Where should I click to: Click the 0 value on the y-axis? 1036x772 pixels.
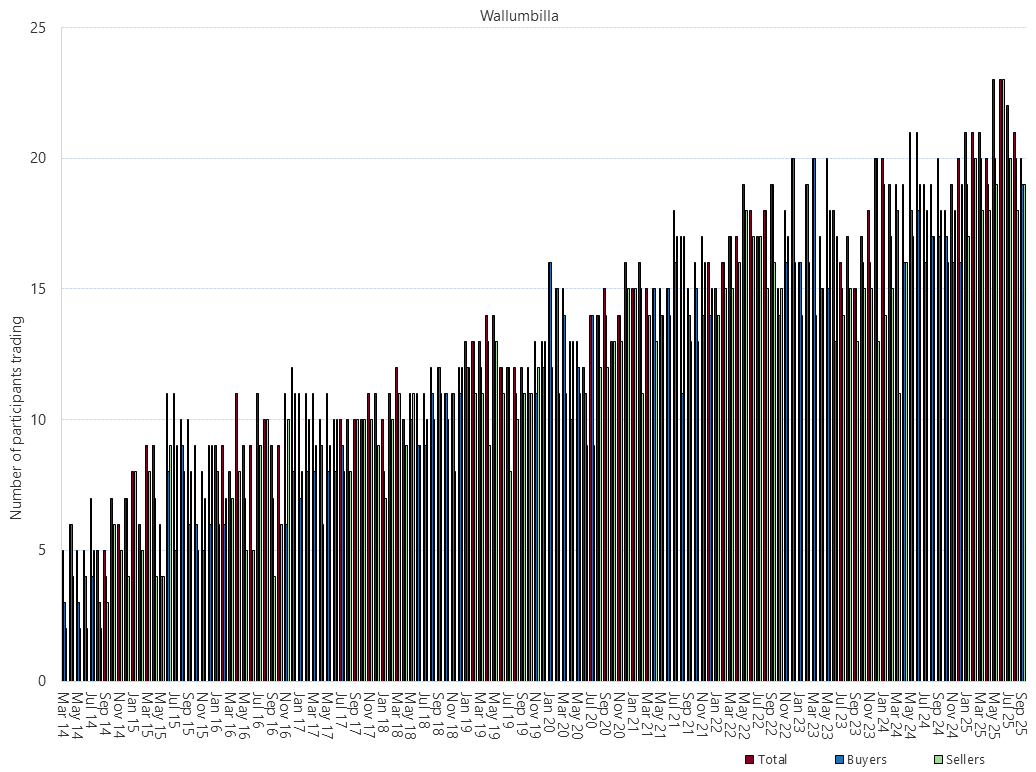coord(43,681)
